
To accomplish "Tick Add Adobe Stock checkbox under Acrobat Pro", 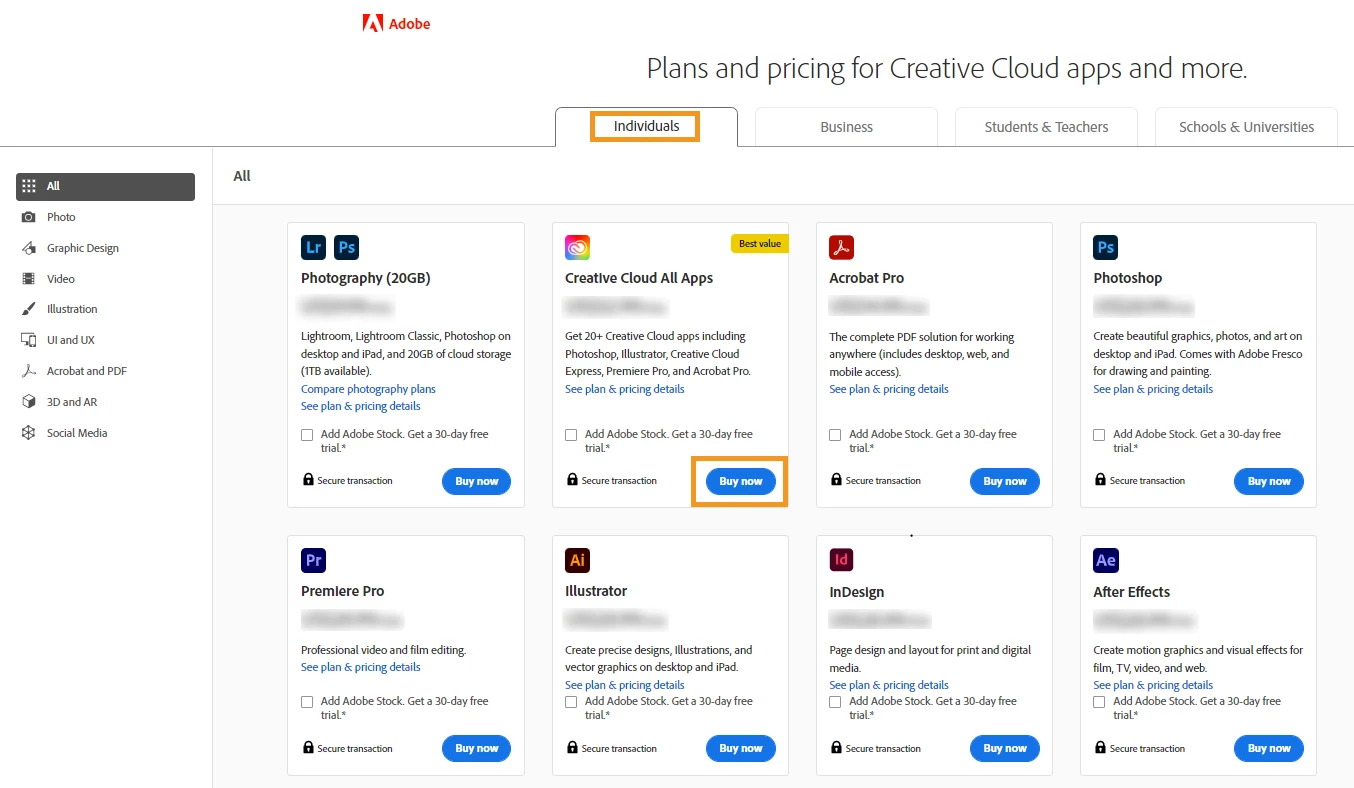I will (835, 435).
